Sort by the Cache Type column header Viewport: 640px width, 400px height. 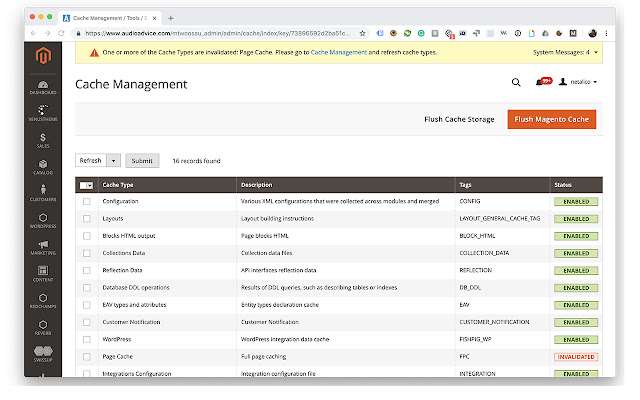point(118,185)
